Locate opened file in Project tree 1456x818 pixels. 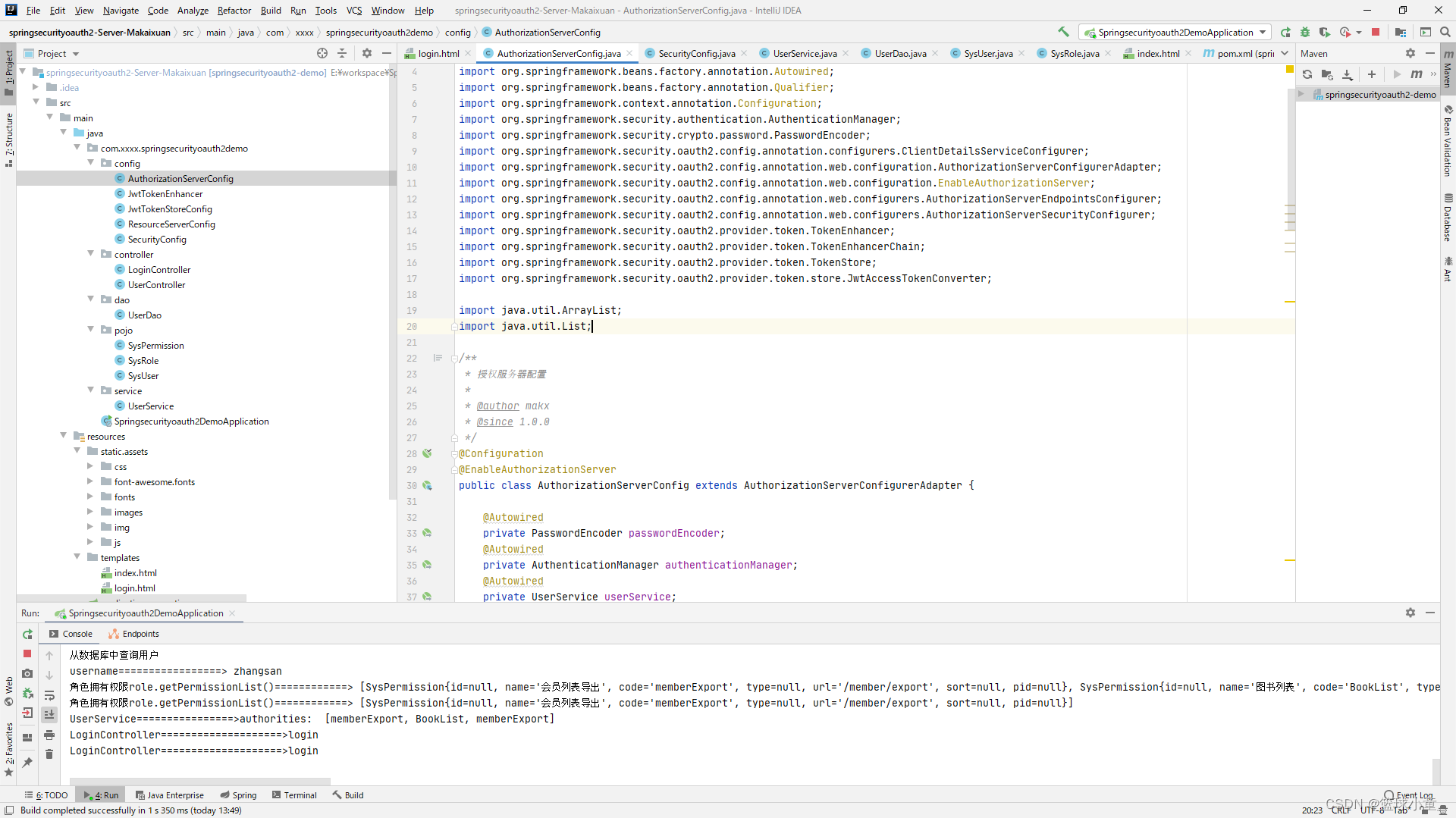coord(322,53)
